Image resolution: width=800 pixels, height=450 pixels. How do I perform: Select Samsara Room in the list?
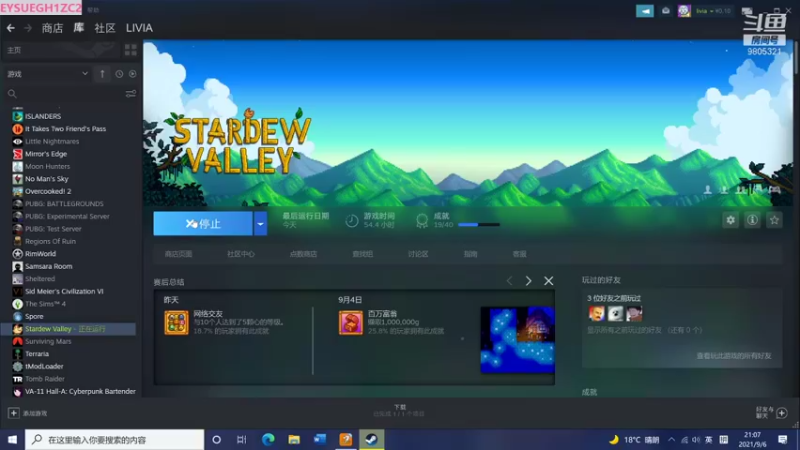click(48, 266)
